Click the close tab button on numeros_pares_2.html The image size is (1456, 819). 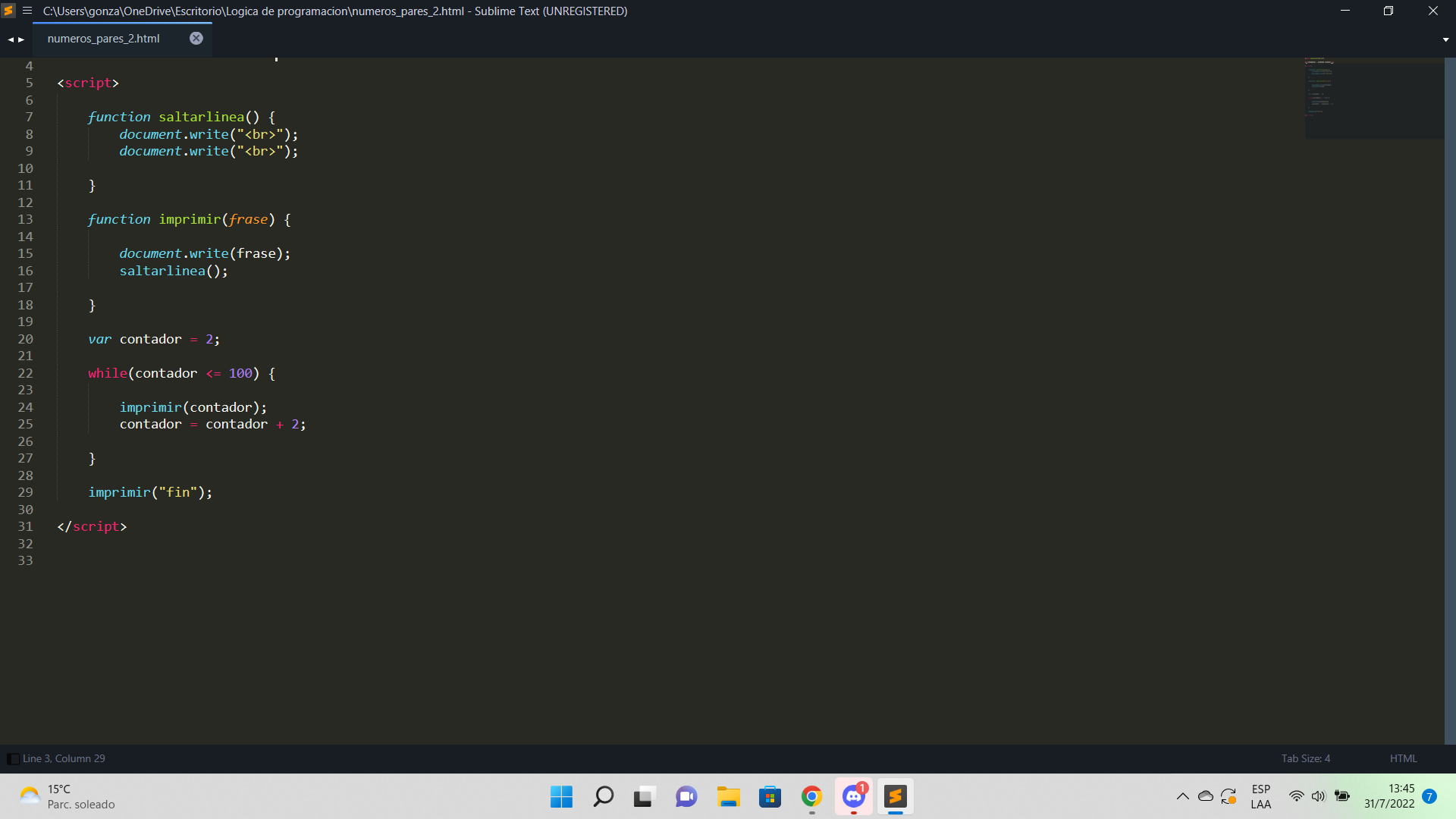197,38
